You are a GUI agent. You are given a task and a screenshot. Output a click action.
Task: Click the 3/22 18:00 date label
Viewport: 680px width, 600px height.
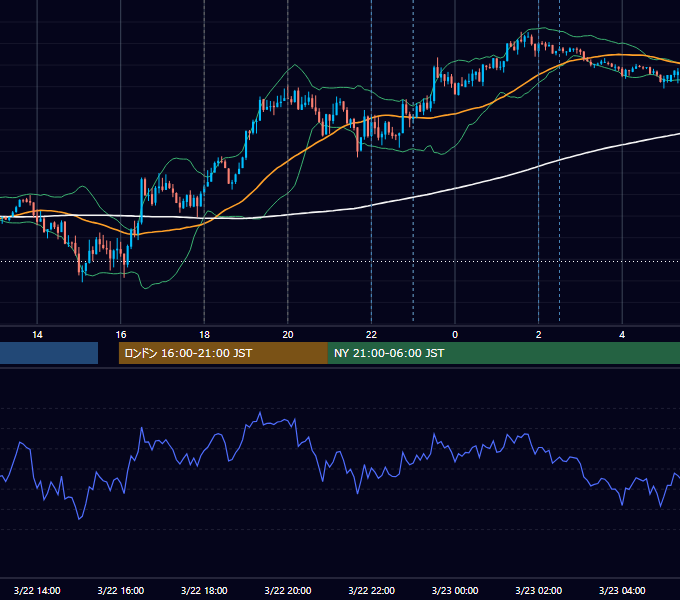click(x=204, y=590)
